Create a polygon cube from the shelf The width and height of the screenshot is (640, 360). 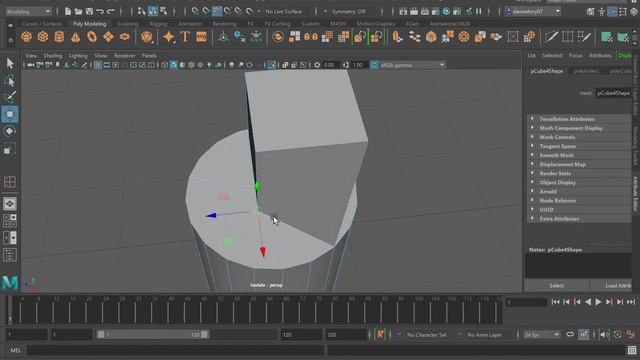point(43,37)
